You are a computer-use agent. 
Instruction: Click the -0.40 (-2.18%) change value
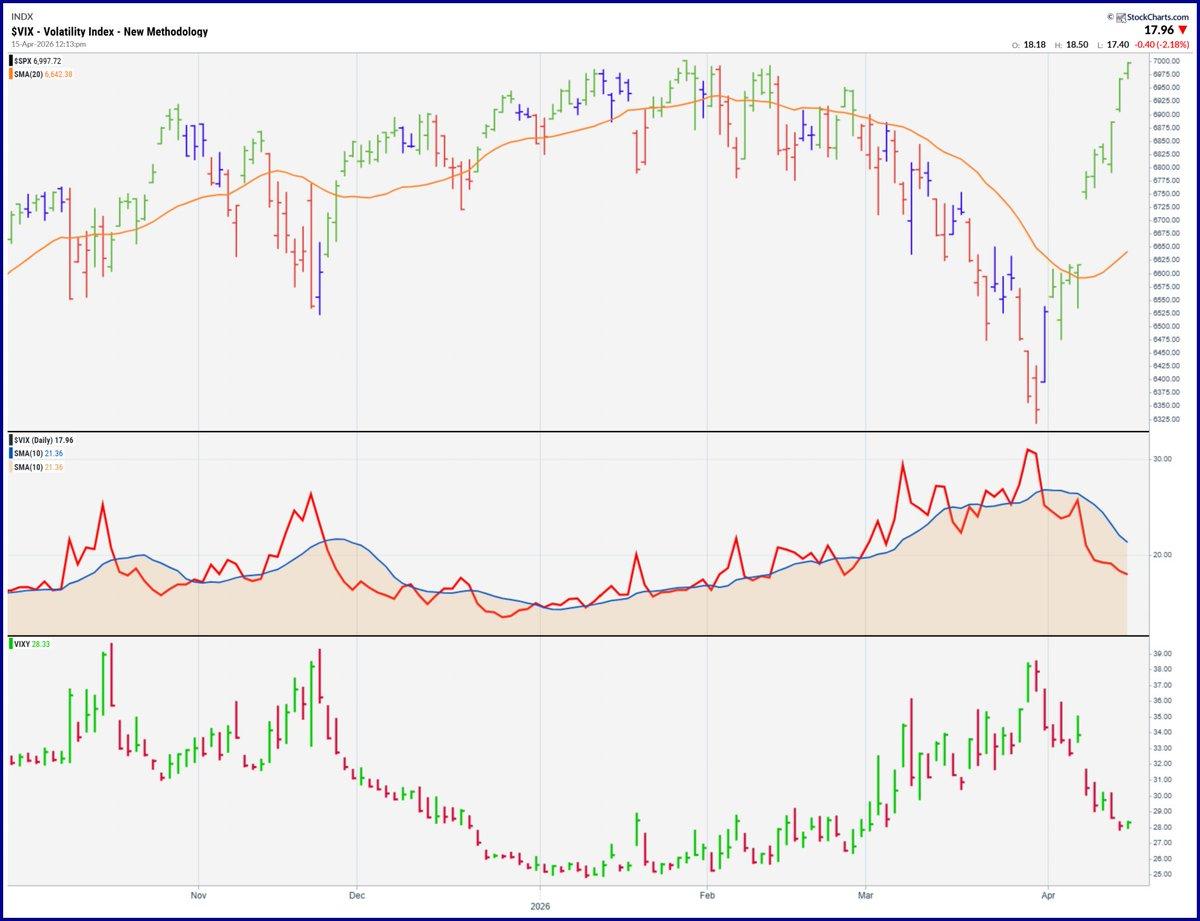(x=1160, y=45)
